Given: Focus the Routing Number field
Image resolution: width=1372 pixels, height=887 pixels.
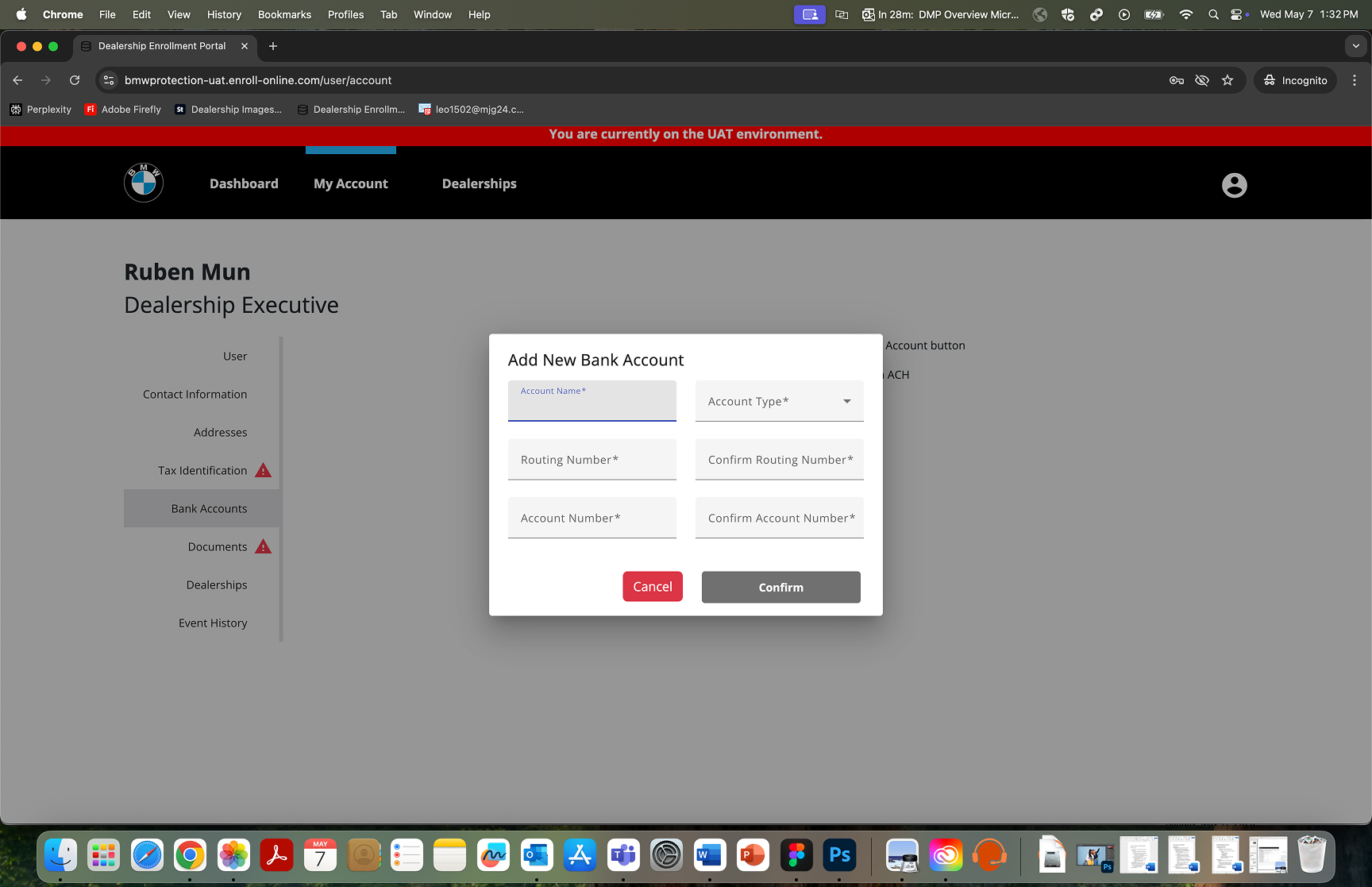Looking at the screenshot, I should point(592,461).
